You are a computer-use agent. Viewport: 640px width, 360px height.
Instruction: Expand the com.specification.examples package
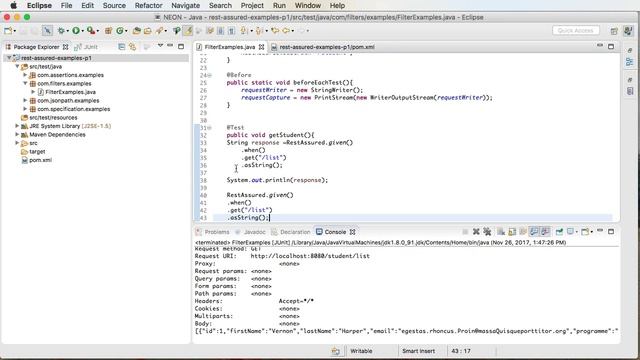coord(25,109)
